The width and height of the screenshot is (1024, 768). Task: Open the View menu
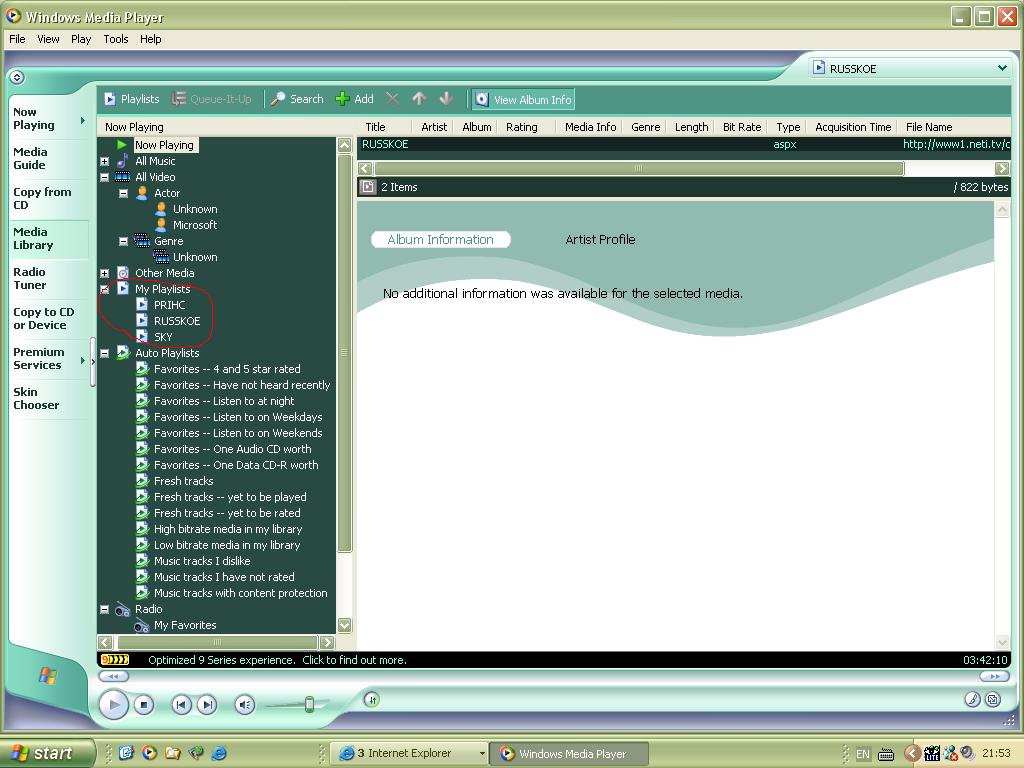coord(48,39)
